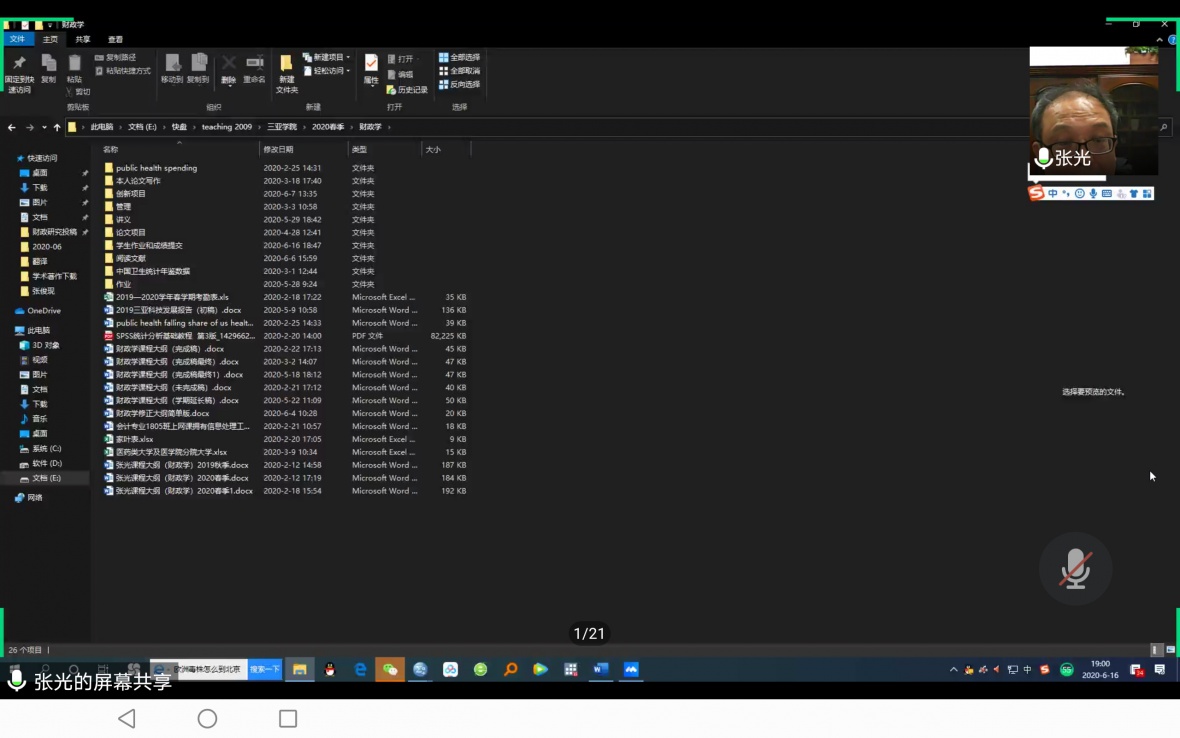1180x738 pixels.
Task: Switch to the 查看 ribbon tab
Action: click(x=115, y=39)
